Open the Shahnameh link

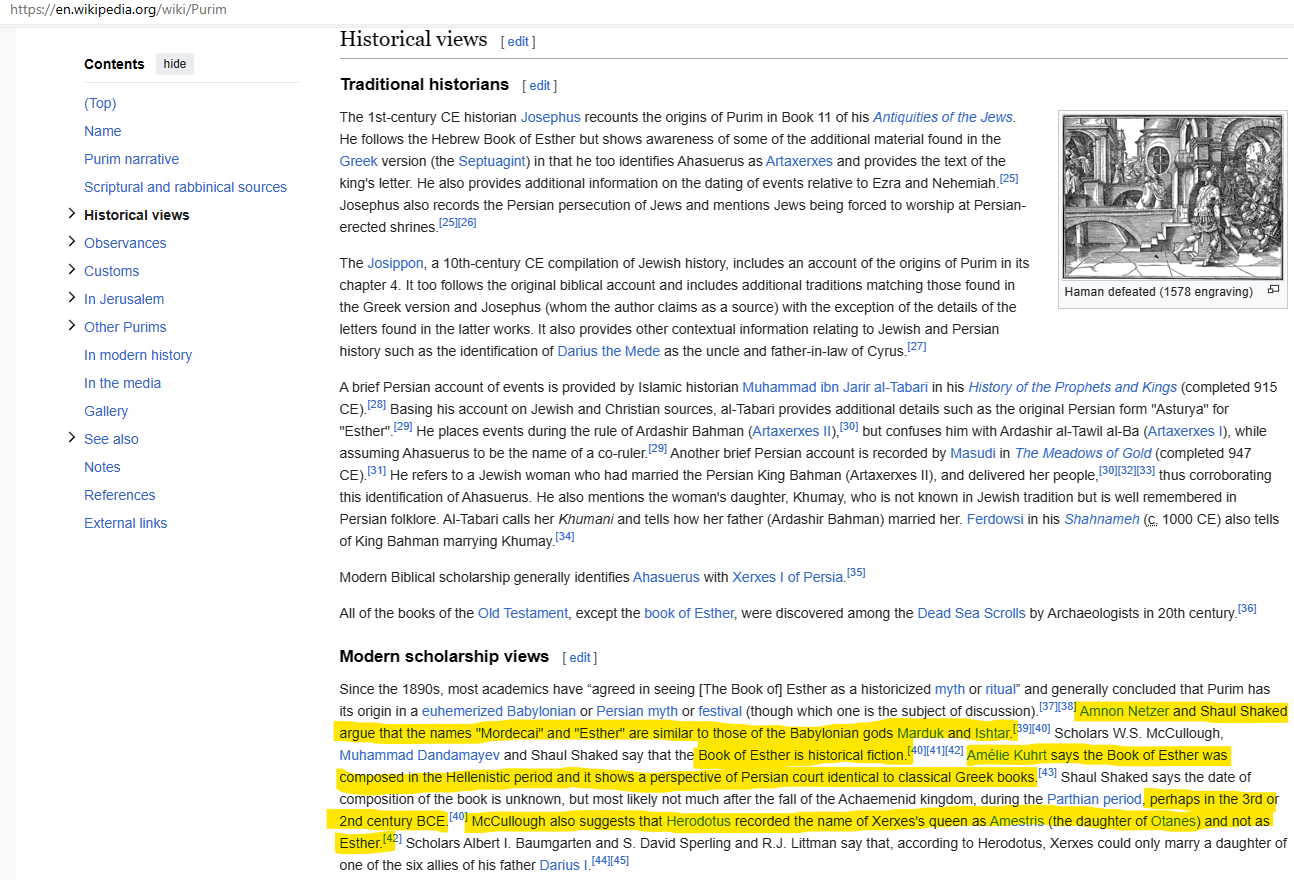tap(1102, 519)
